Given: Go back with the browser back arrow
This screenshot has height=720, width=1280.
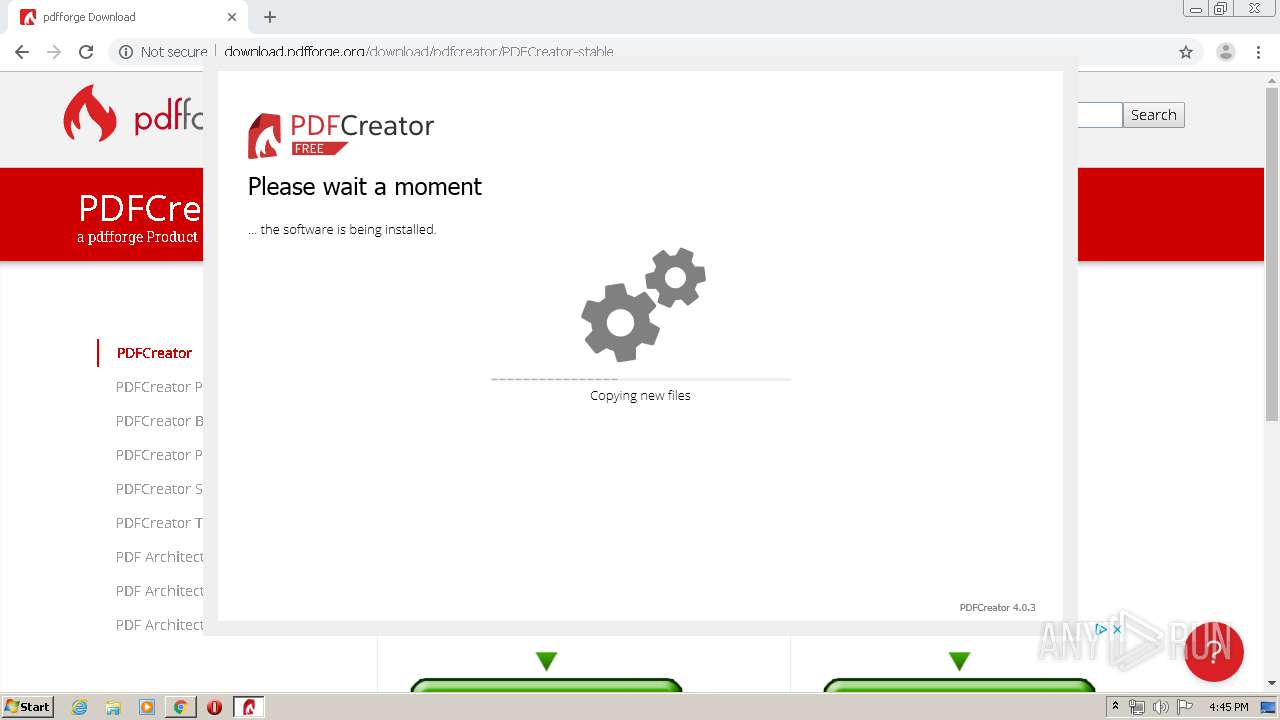Looking at the screenshot, I should coord(22,52).
